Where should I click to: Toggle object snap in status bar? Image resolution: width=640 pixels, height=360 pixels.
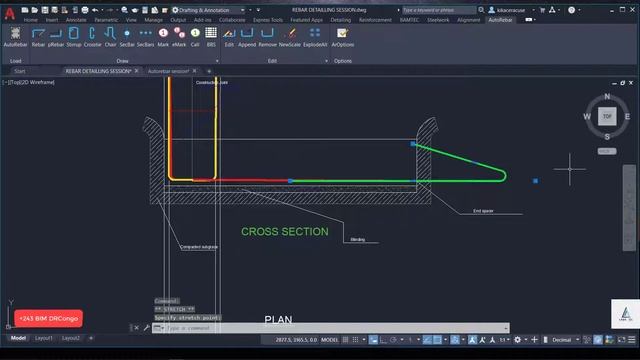[x=437, y=340]
